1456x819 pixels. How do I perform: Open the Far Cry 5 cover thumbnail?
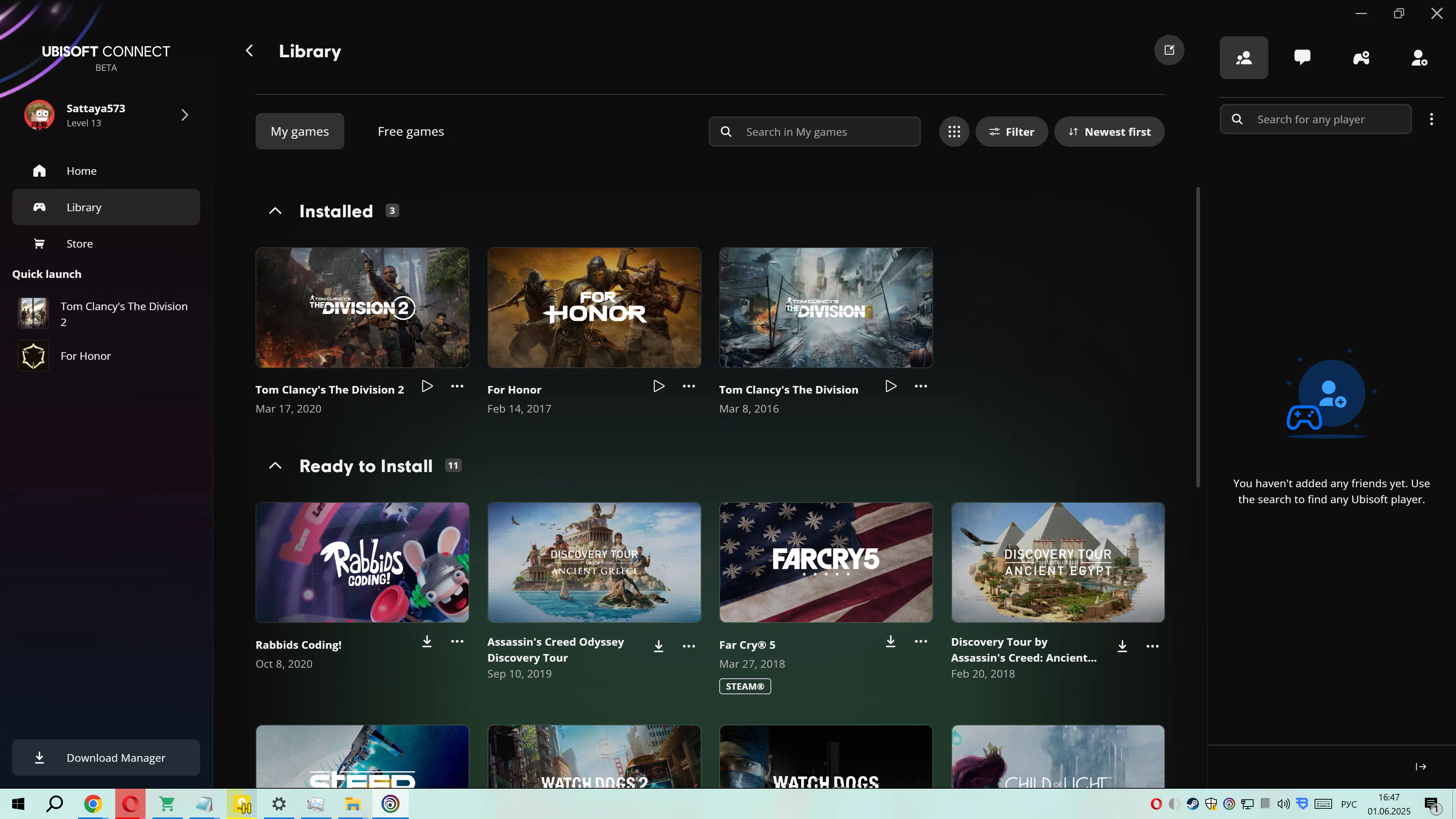pyautogui.click(x=826, y=562)
